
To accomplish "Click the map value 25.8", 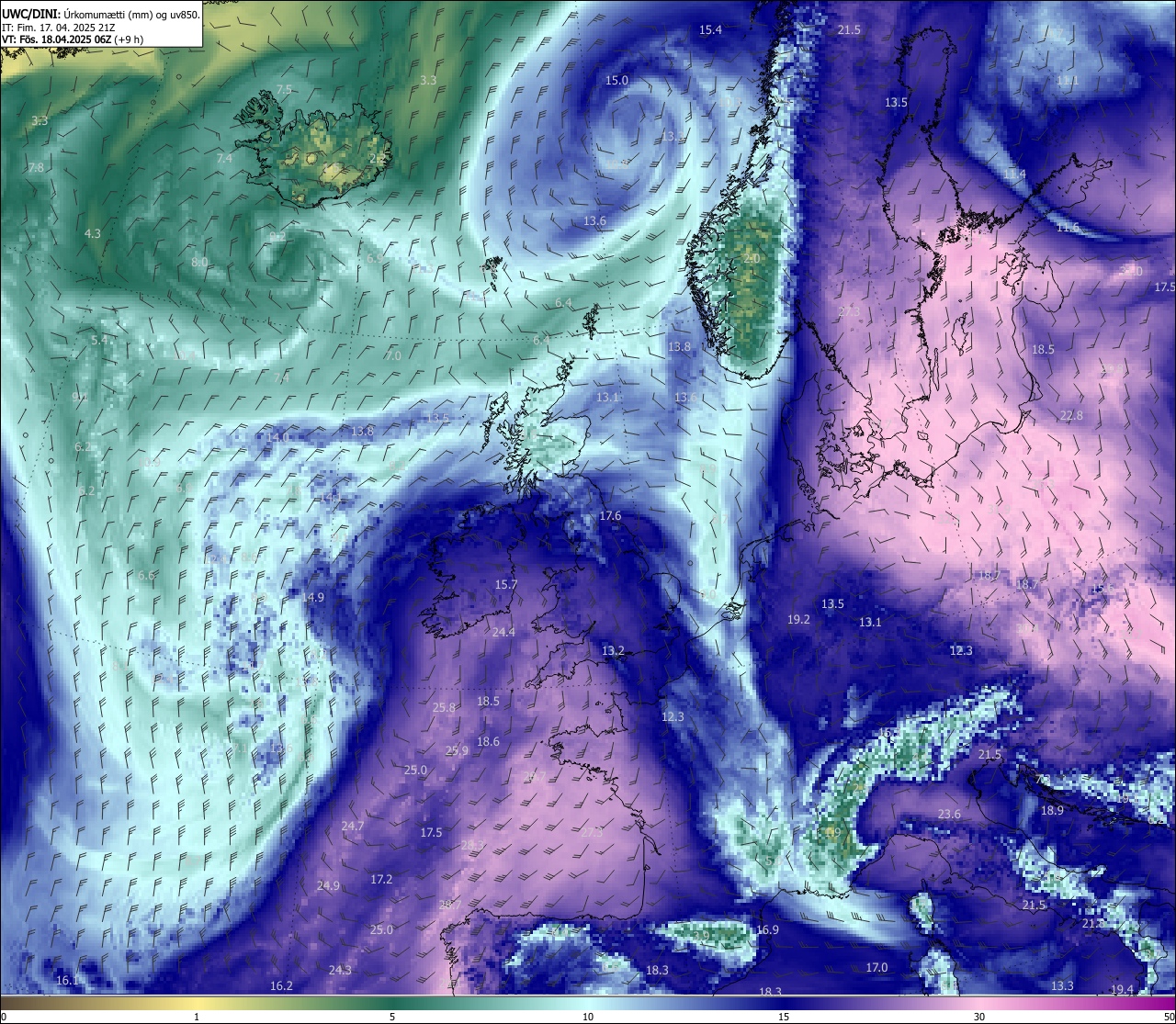I will [x=444, y=708].
